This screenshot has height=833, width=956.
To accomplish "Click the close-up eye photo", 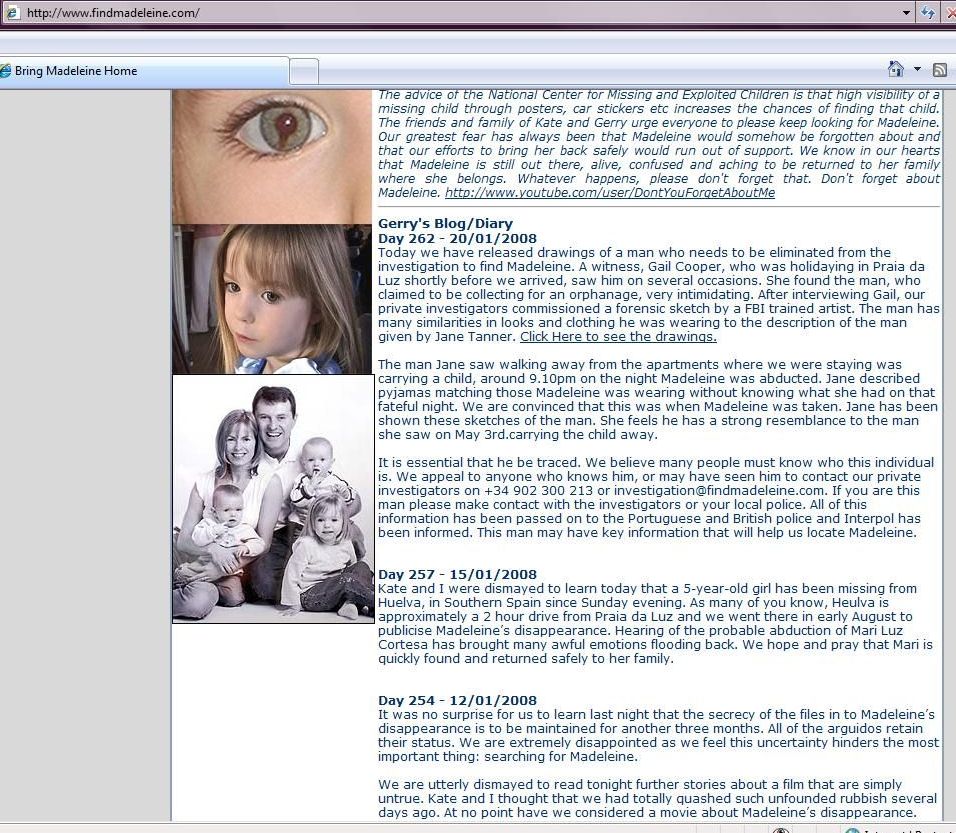I will (x=272, y=156).
